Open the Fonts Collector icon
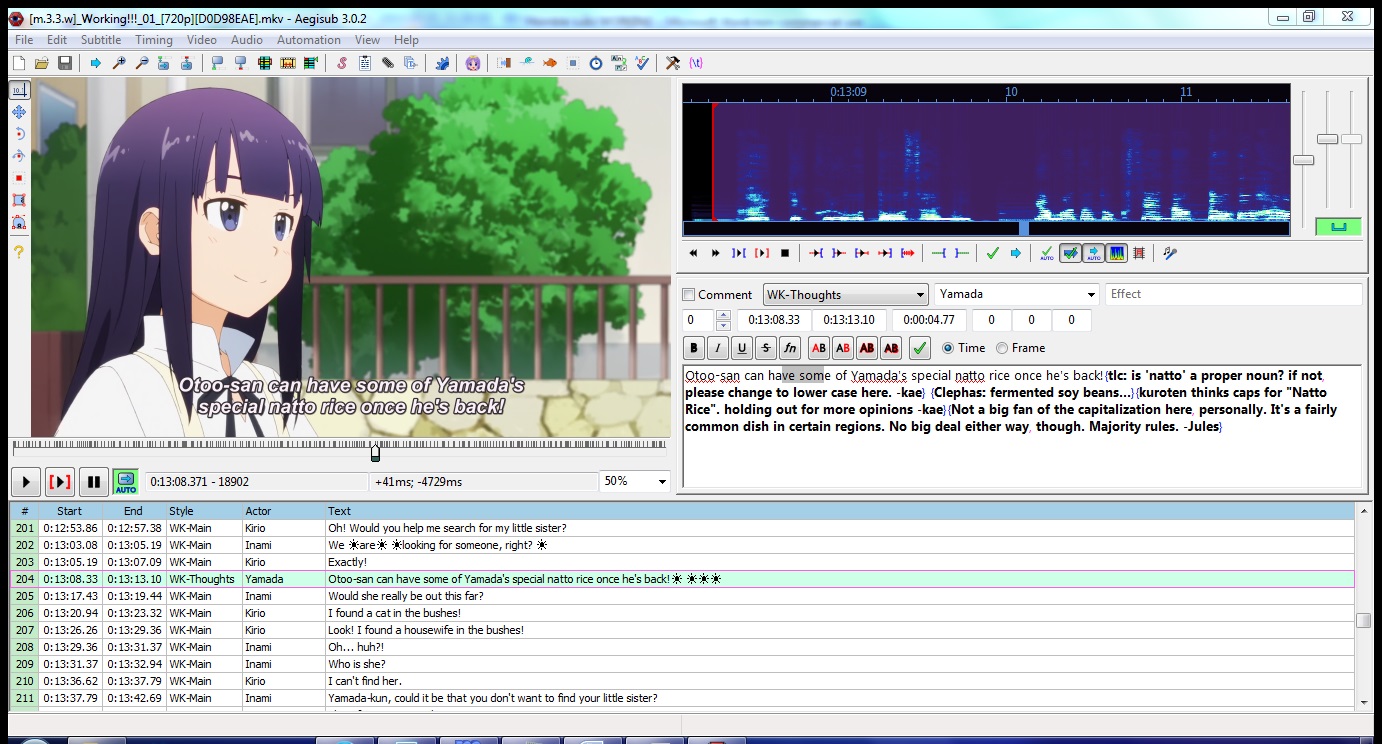1382x744 pixels. pyautogui.click(x=411, y=63)
